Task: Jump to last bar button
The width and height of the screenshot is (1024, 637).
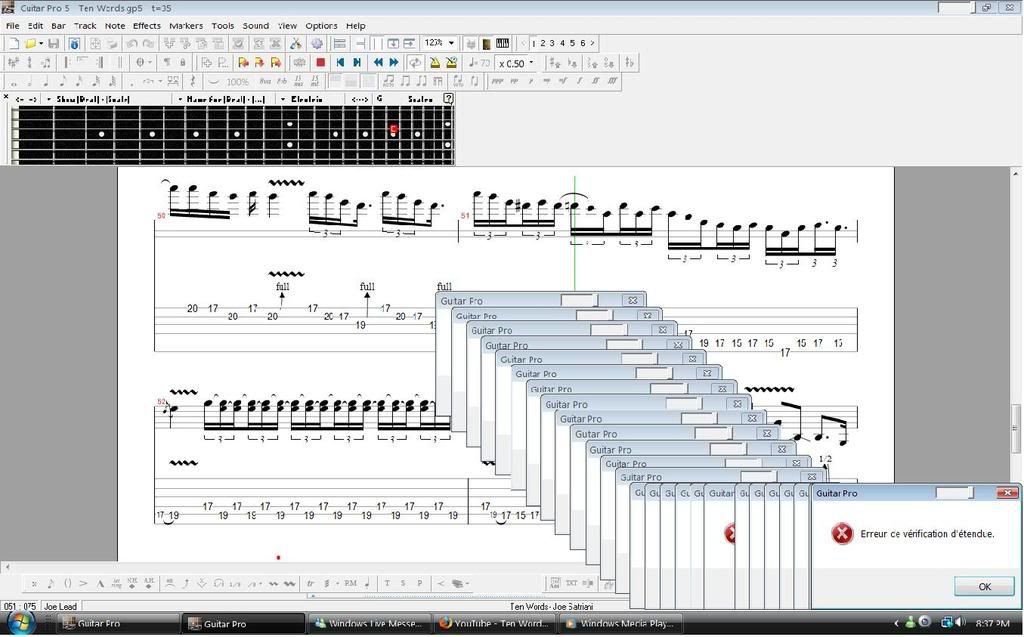Action: (x=357, y=63)
